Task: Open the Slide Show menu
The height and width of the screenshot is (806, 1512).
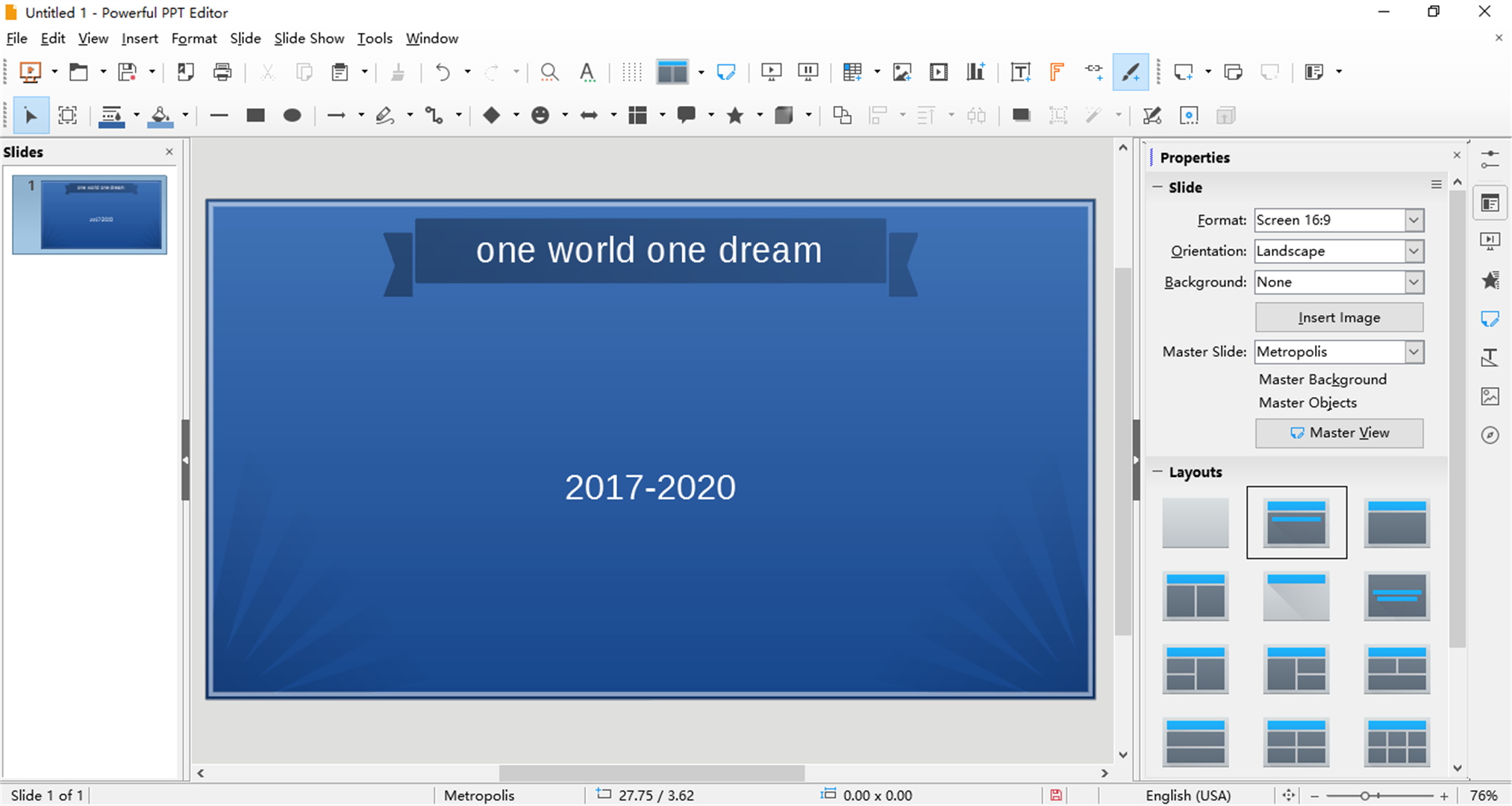Action: pos(308,38)
